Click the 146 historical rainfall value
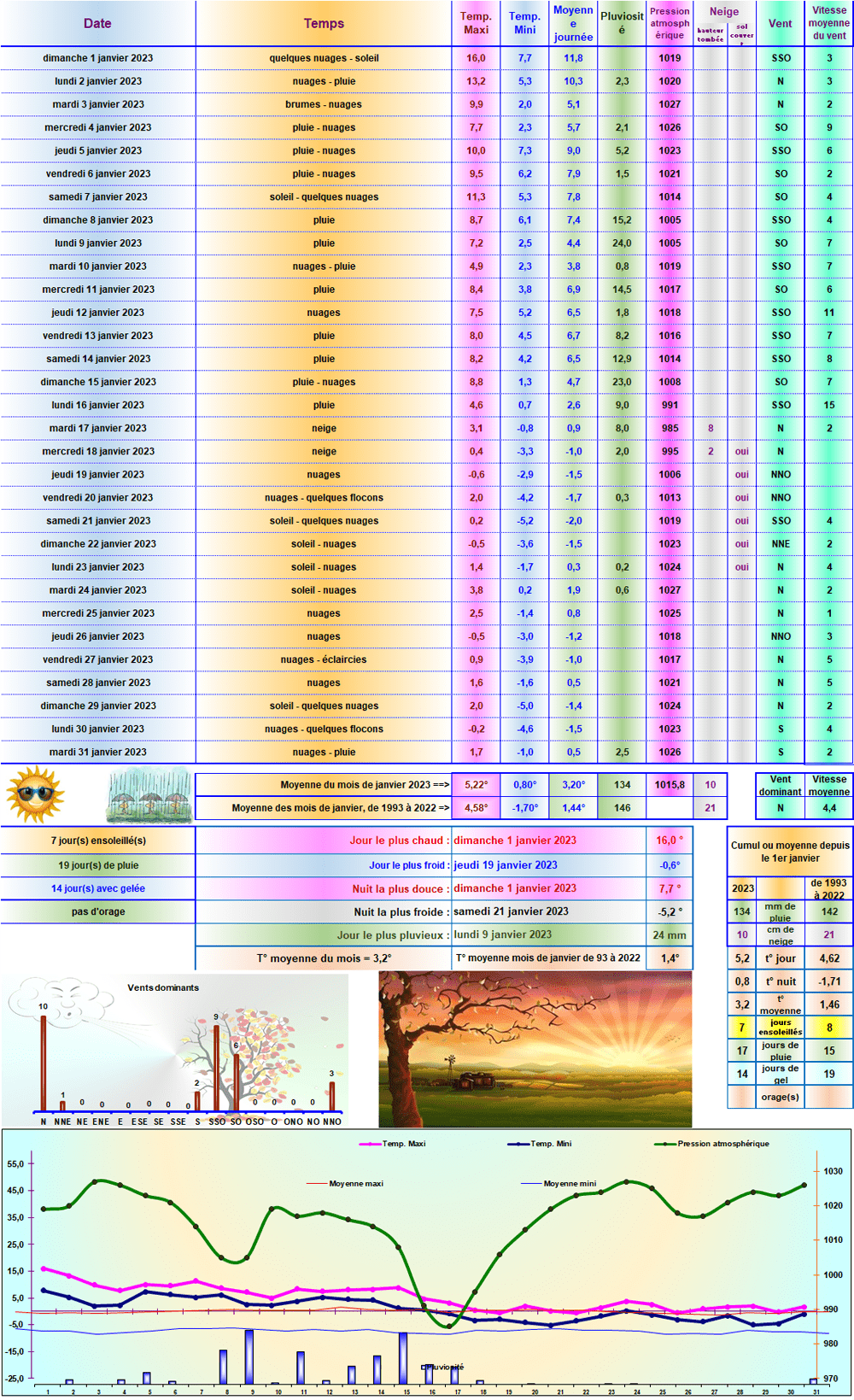 tap(622, 807)
